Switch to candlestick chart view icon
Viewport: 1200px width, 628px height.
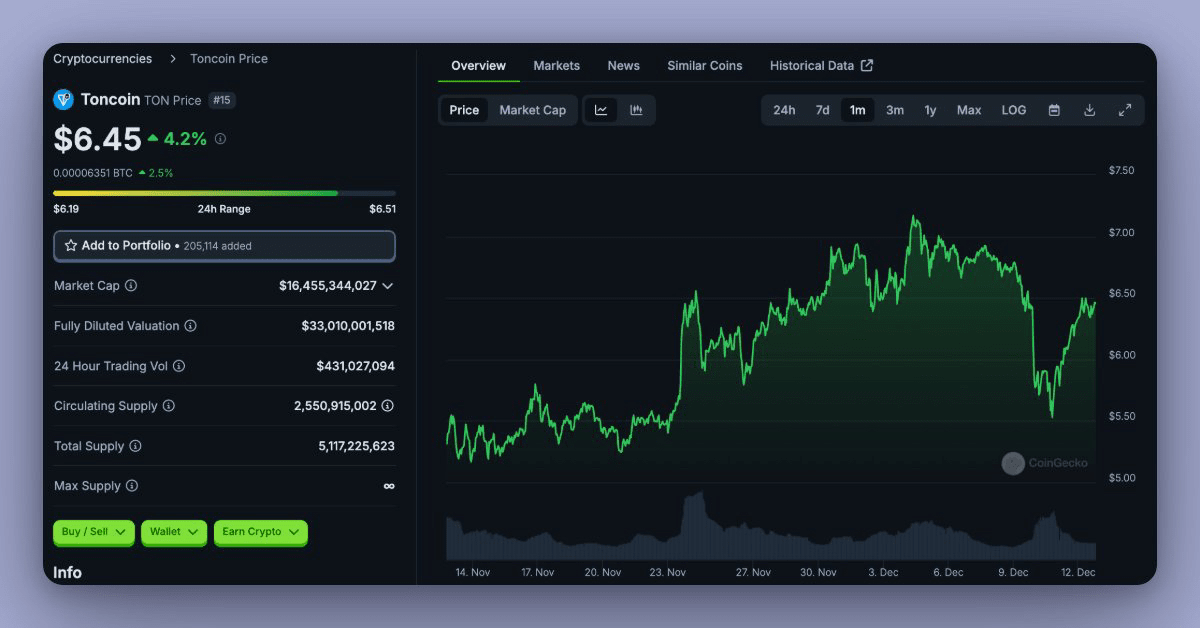(x=636, y=110)
